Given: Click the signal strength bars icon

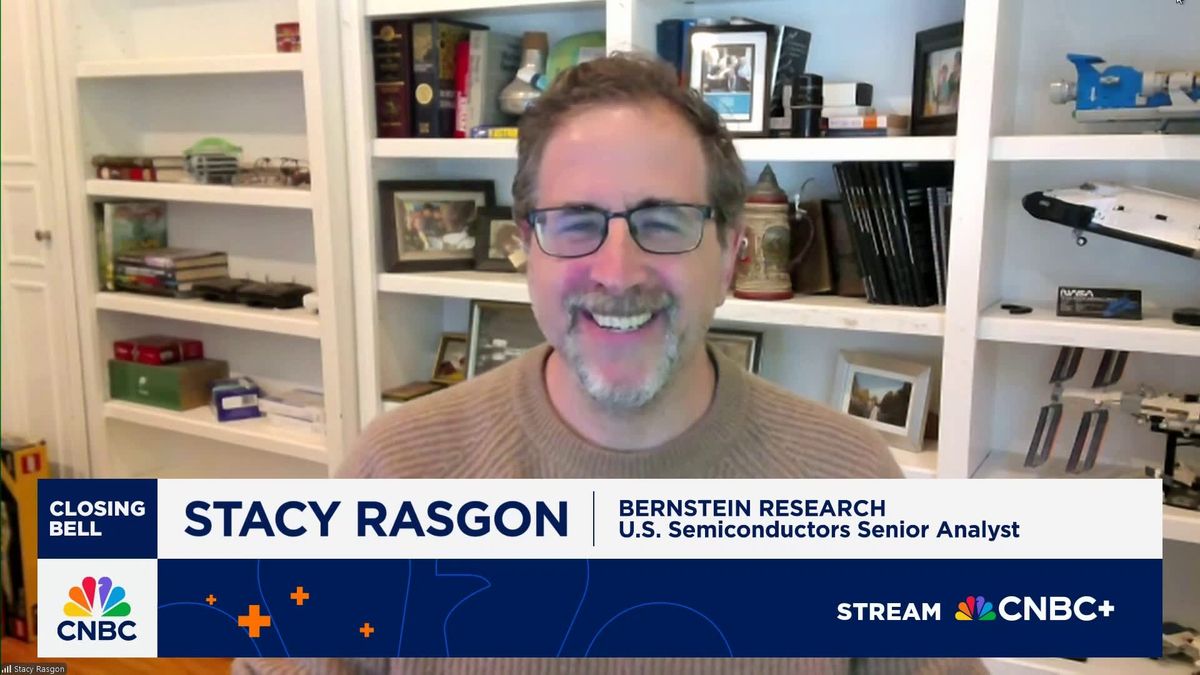Looking at the screenshot, I should pyautogui.click(x=6, y=669).
